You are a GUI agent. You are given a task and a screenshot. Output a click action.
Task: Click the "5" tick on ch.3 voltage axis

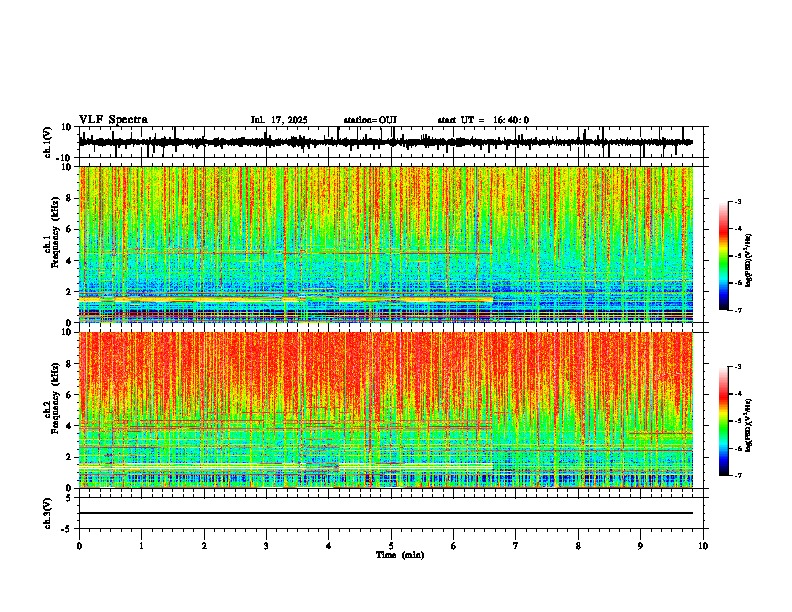point(69,498)
